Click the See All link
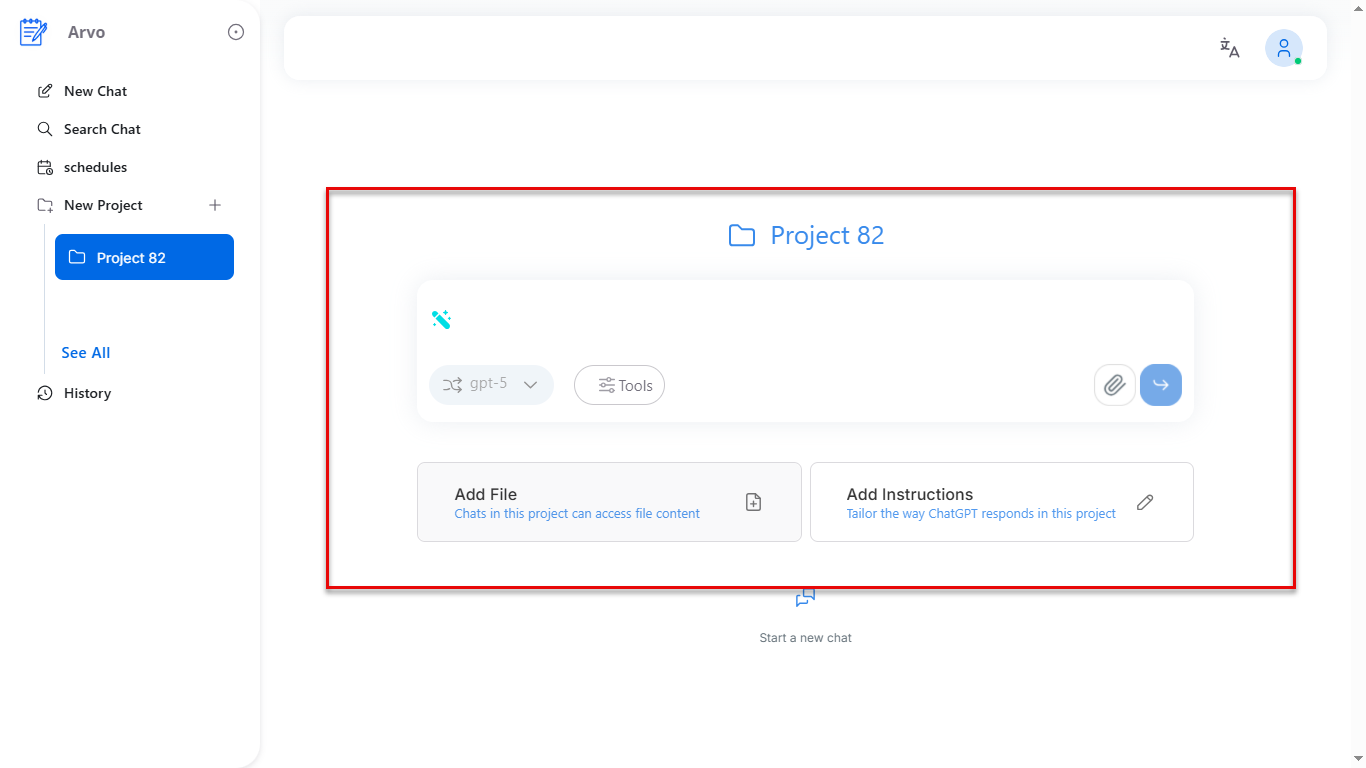The height and width of the screenshot is (768, 1366). click(x=85, y=352)
